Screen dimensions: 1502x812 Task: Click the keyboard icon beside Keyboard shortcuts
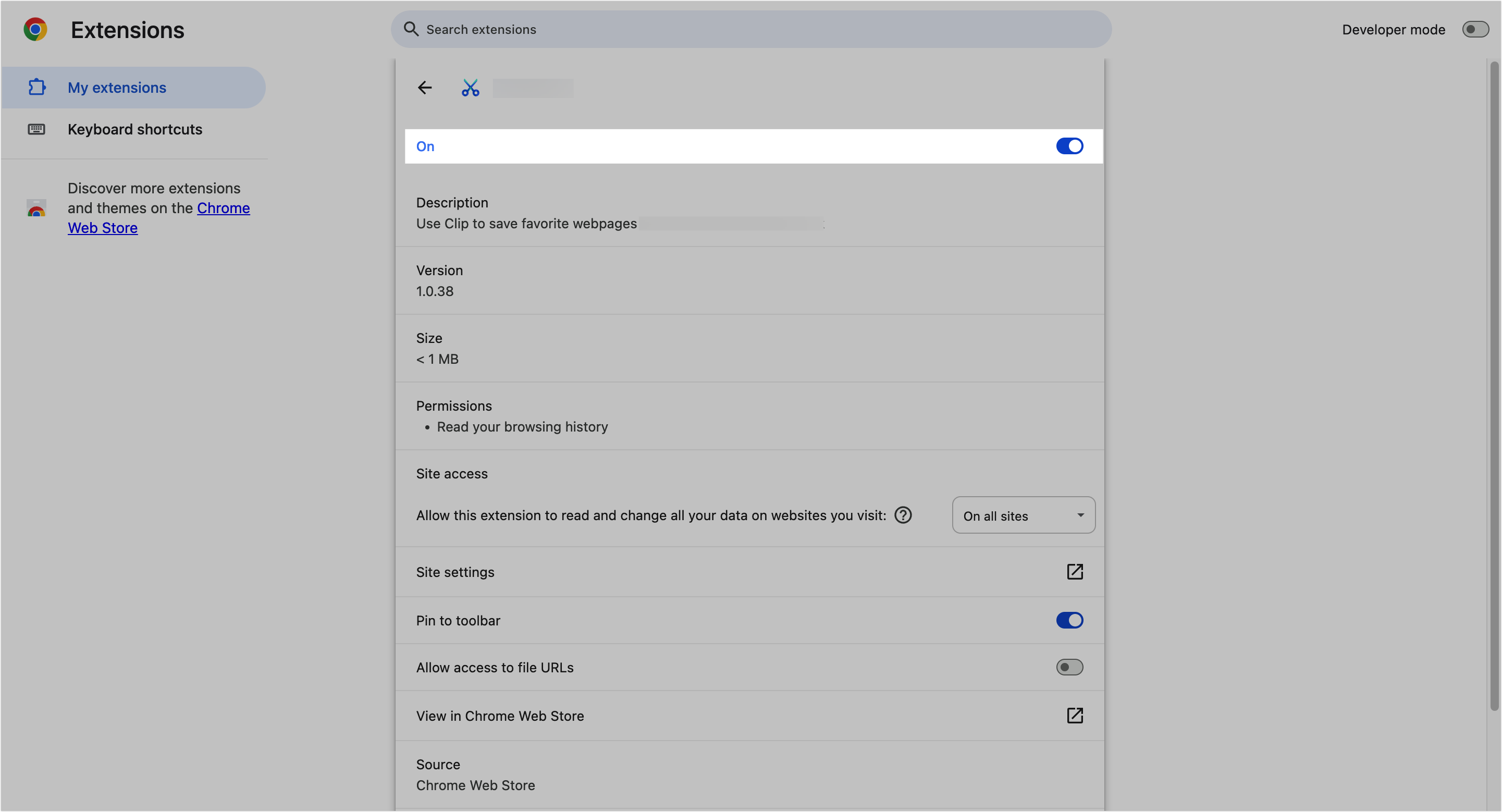point(36,129)
